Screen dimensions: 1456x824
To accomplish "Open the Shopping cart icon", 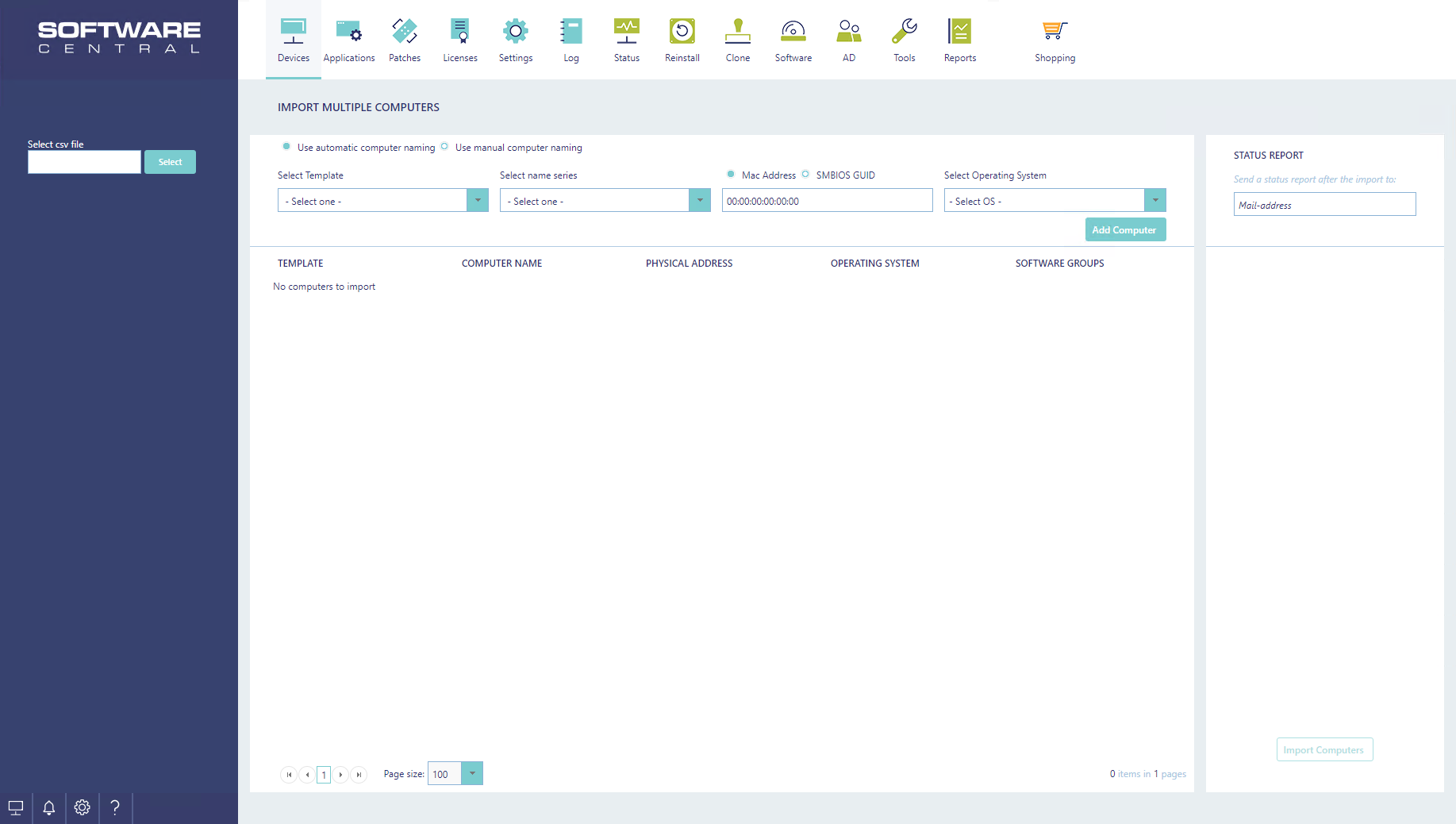I will click(x=1055, y=32).
